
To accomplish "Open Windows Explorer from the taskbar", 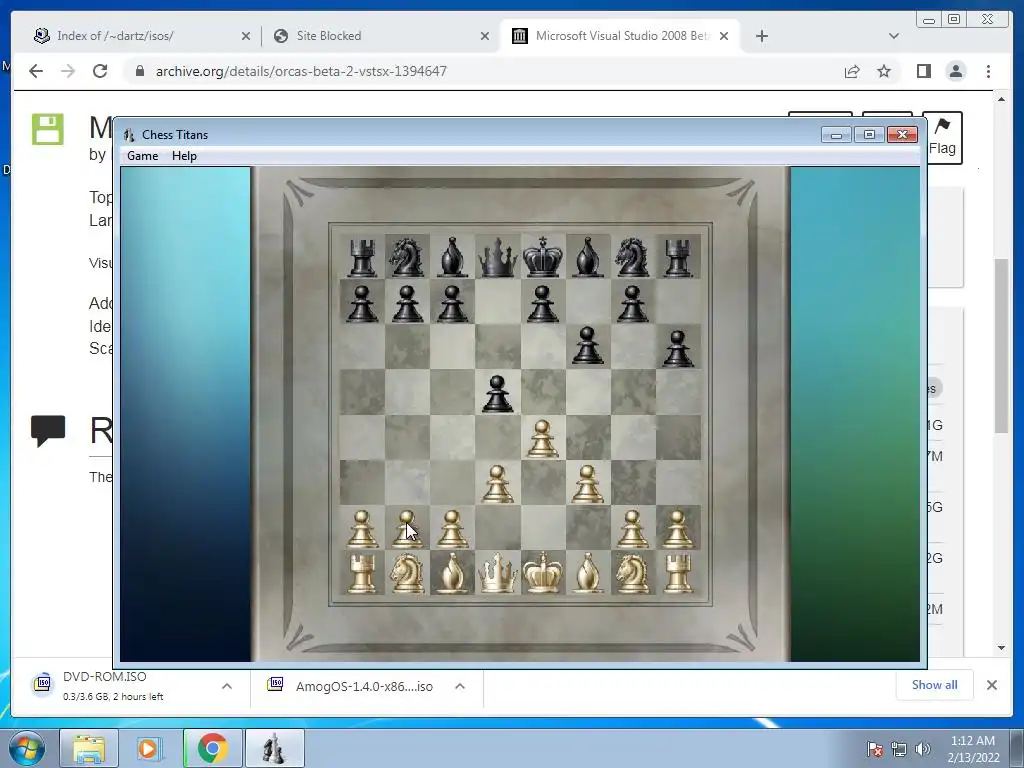I will 89,748.
